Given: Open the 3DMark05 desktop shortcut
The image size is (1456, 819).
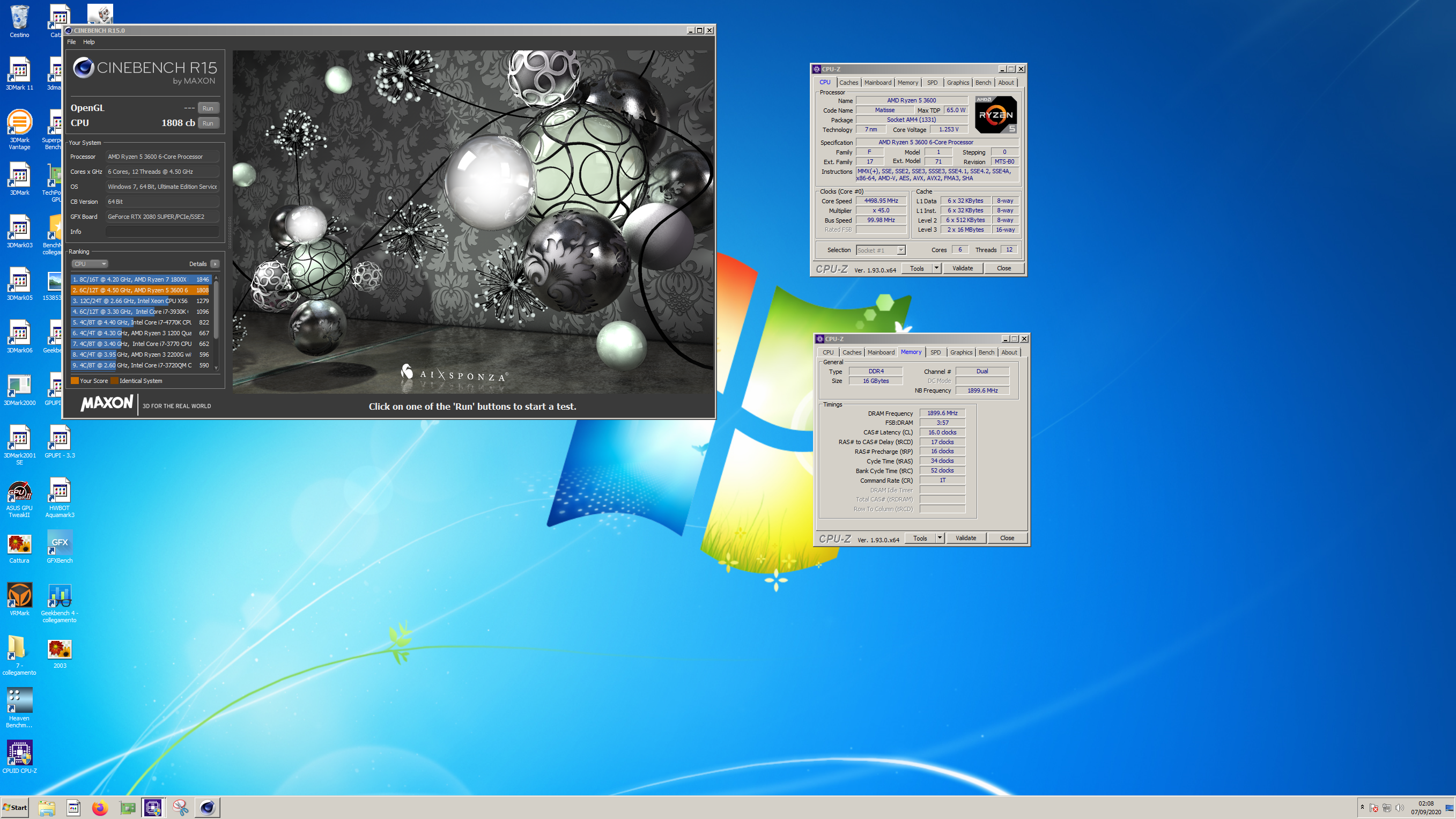Looking at the screenshot, I should click(19, 284).
